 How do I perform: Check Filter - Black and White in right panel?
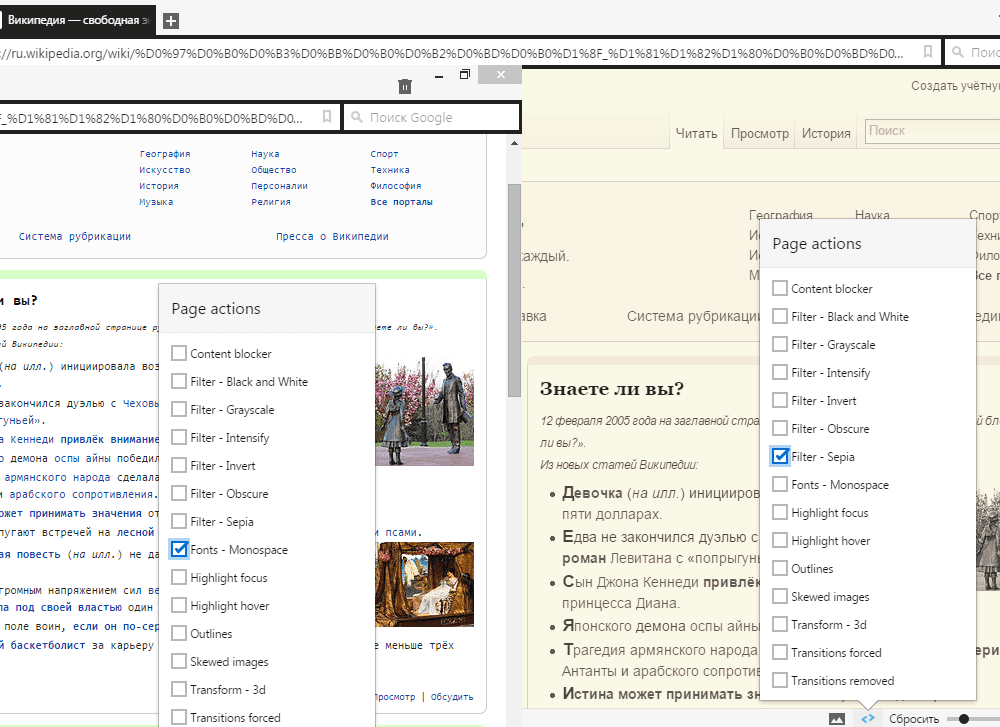(x=780, y=316)
